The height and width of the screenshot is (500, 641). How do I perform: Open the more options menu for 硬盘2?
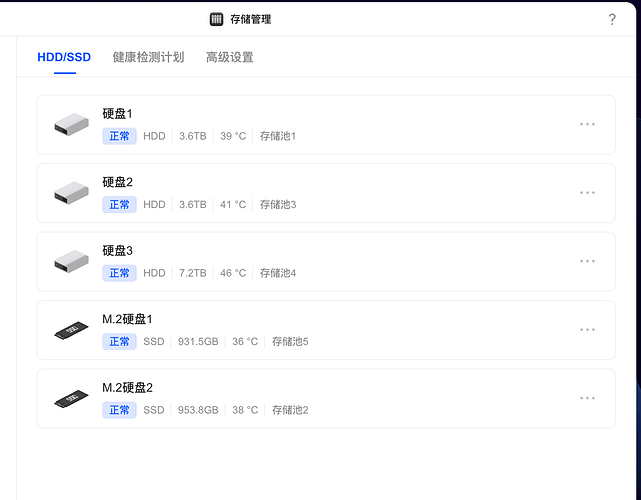(587, 193)
